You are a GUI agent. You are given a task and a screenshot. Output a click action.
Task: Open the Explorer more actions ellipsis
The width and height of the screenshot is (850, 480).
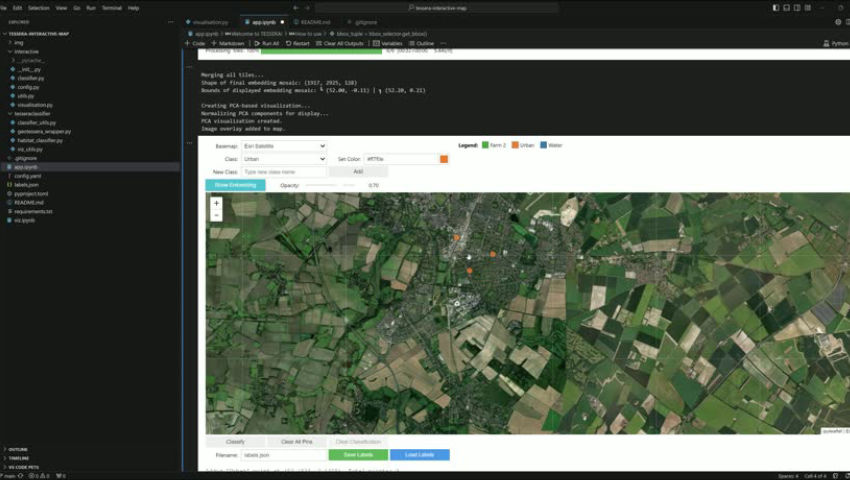pyautogui.click(x=171, y=22)
